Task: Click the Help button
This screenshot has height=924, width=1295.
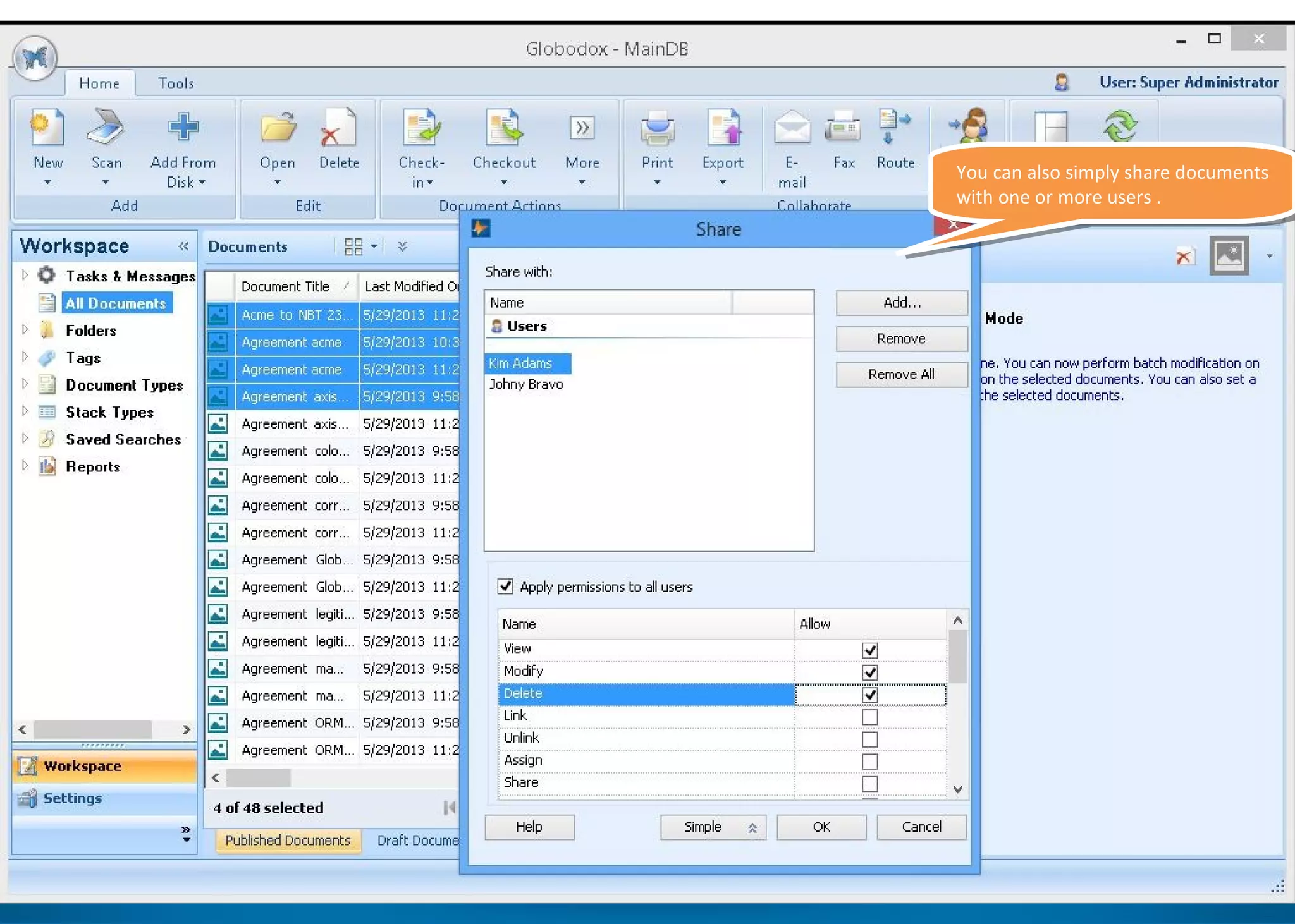Action: (x=529, y=827)
